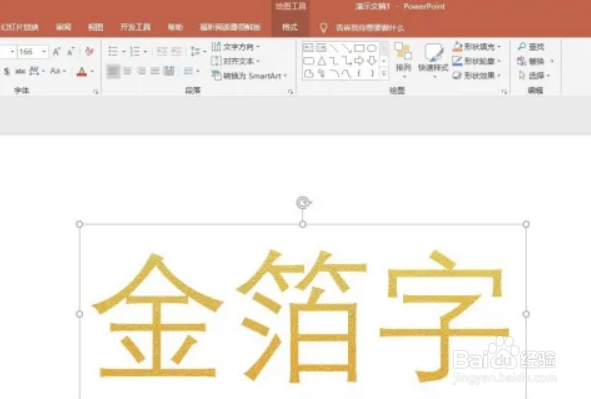Screen dimensions: 591x399
Task: Open the 选择 Select menu
Action: click(534, 75)
